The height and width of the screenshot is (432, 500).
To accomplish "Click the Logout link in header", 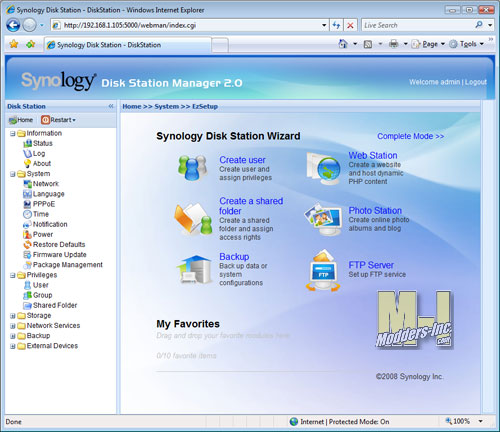I will point(476,82).
